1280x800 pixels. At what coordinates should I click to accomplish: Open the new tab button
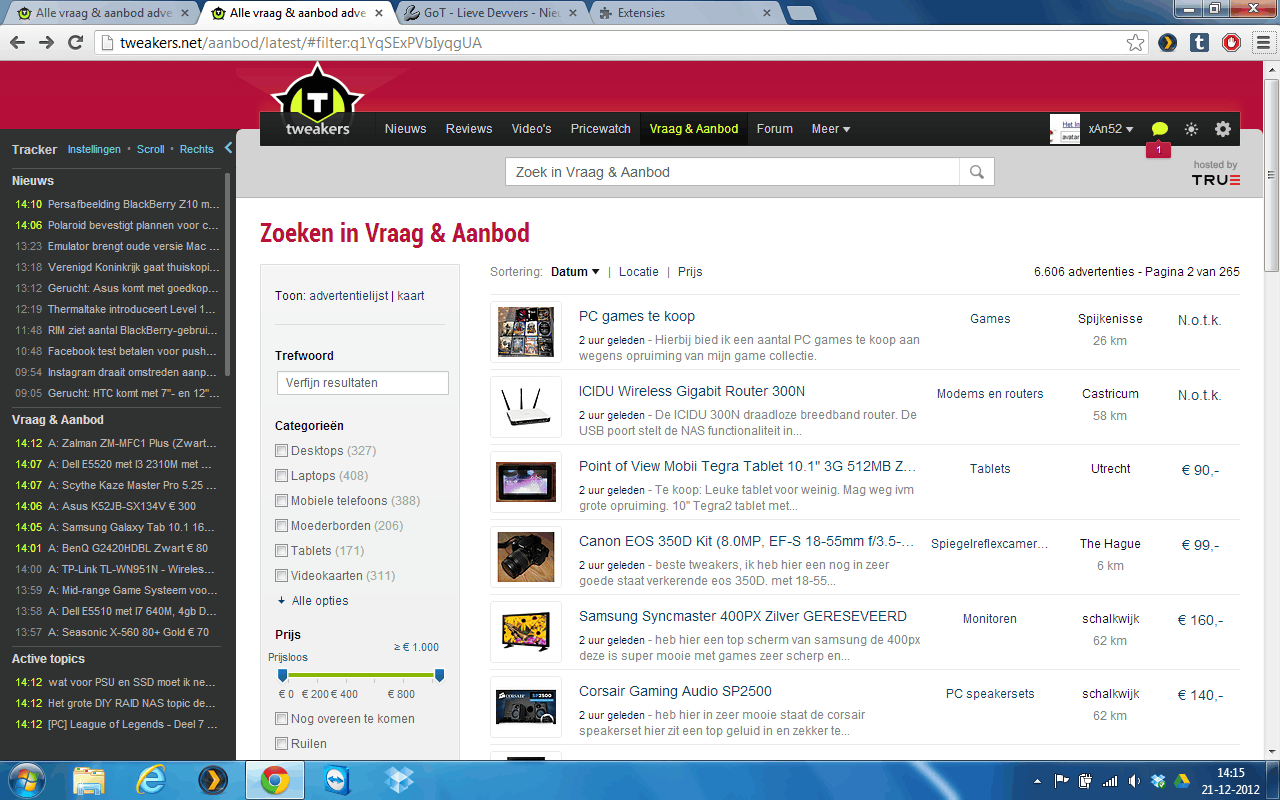801,13
